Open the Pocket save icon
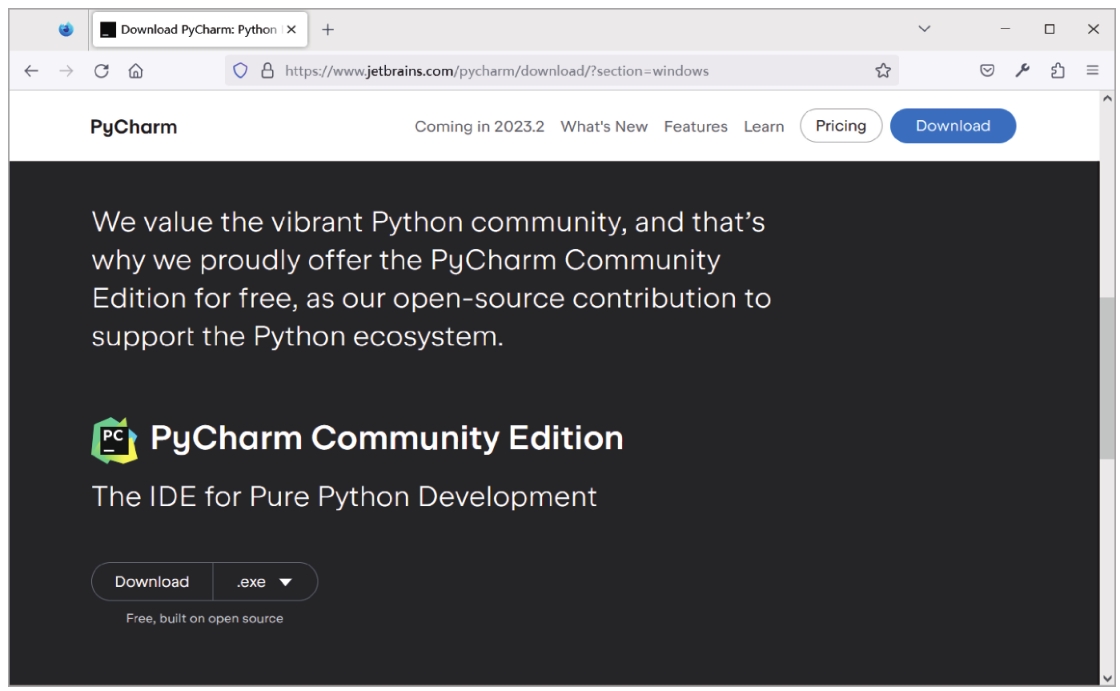 (986, 71)
